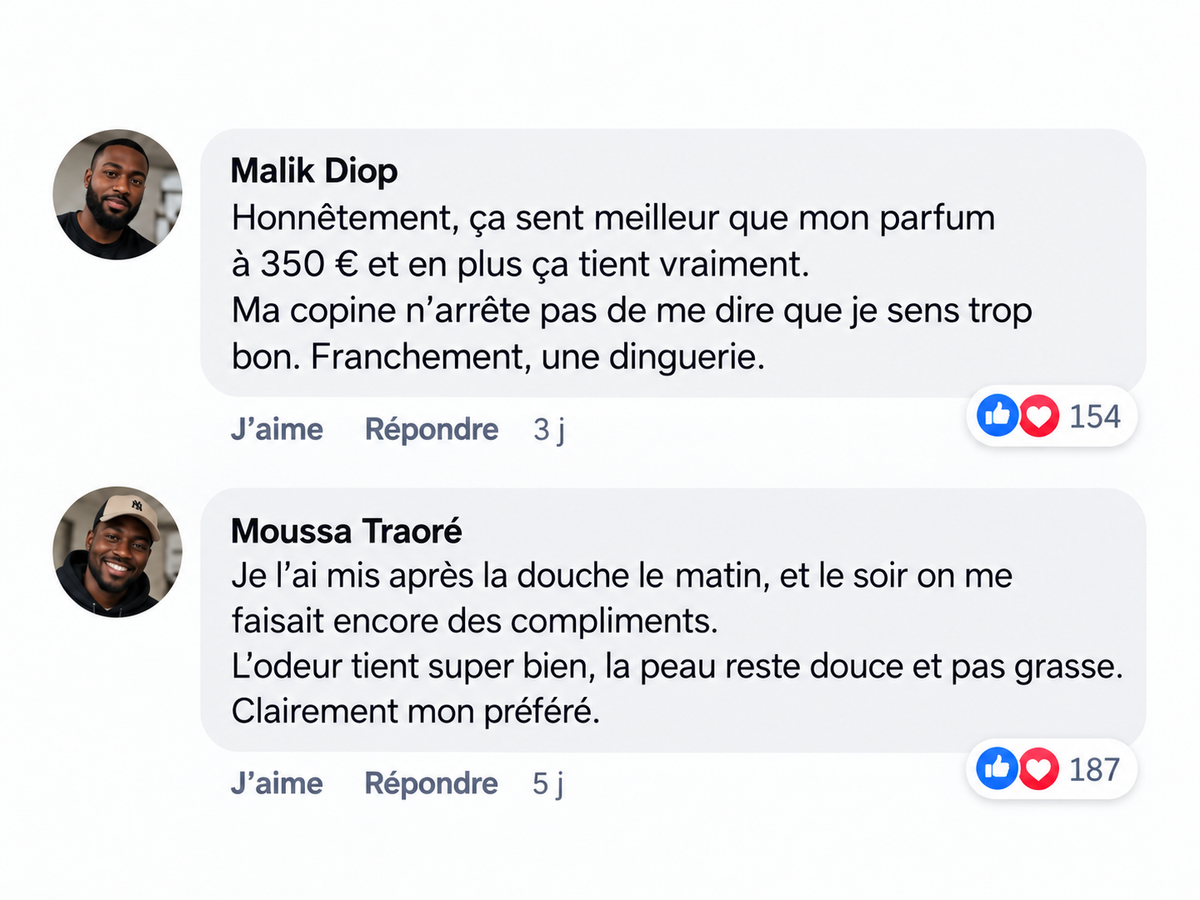Open the Moussa Traoré name link
This screenshot has width=1200, height=900.
coord(347,530)
